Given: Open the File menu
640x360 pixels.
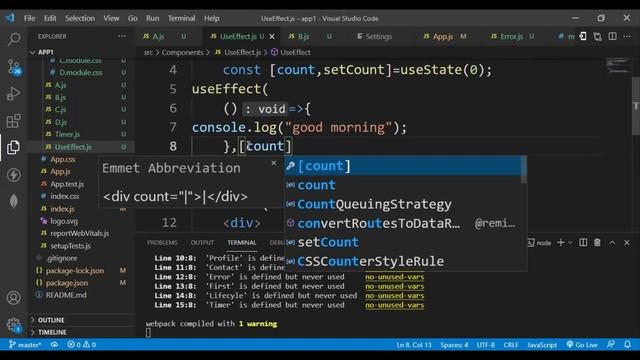Looking at the screenshot, I should point(29,18).
